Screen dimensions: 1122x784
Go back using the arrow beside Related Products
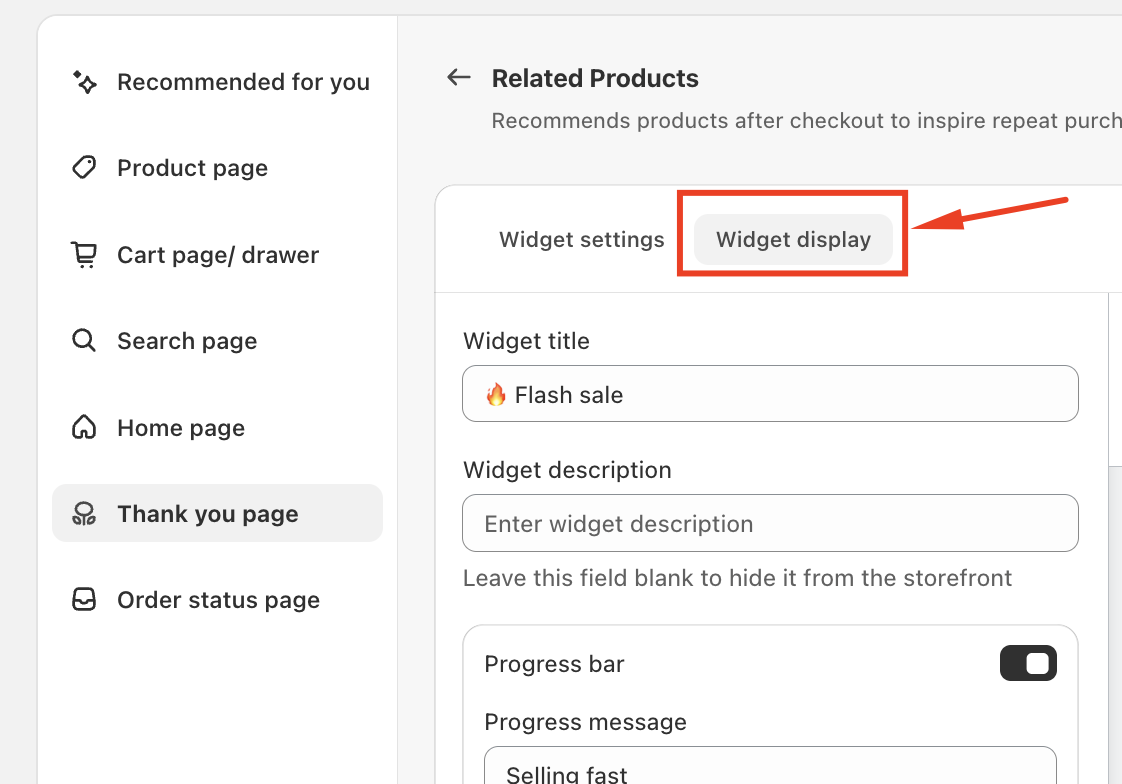pos(459,78)
